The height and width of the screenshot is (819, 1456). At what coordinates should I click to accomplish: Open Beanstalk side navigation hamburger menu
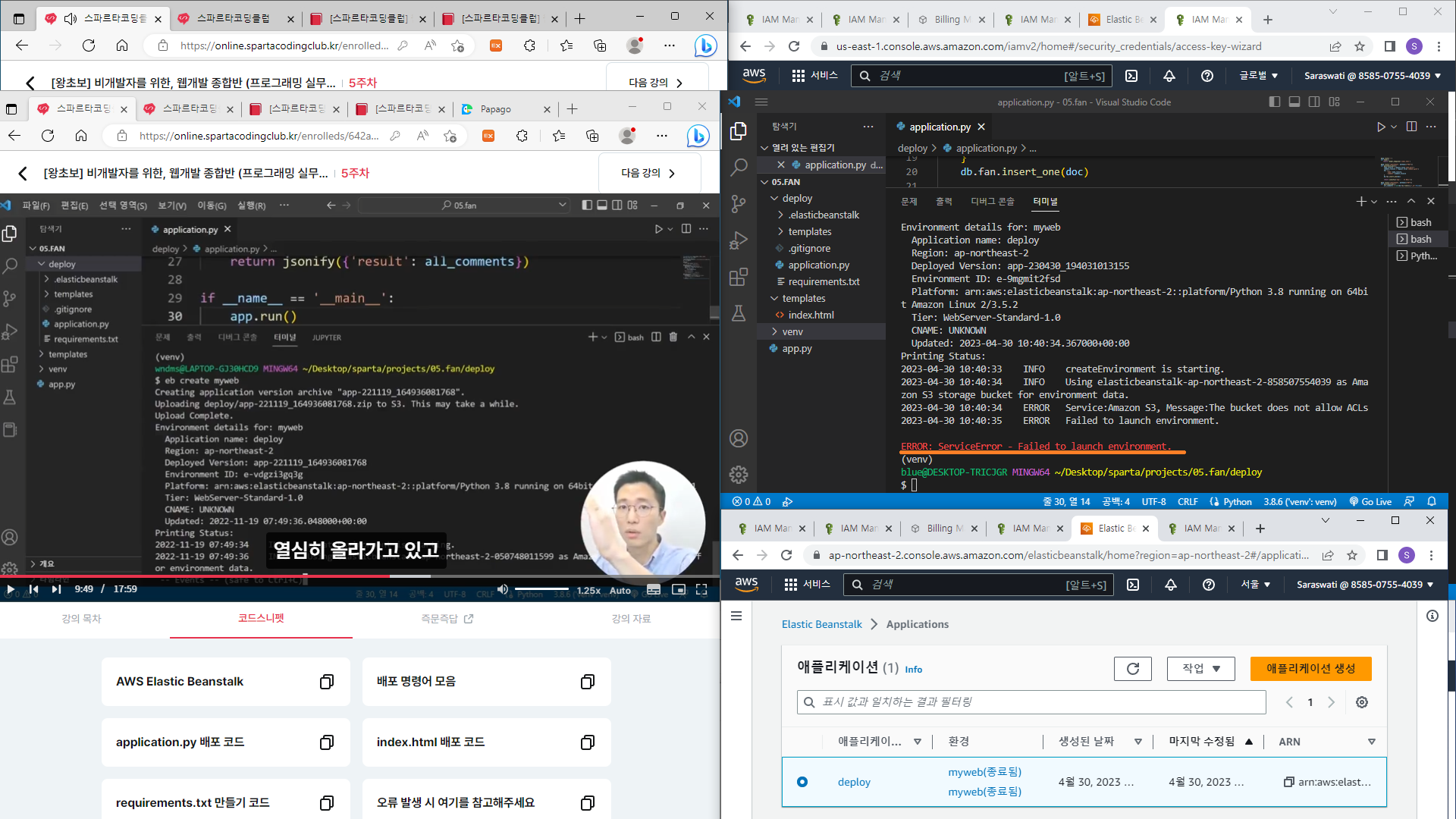coord(736,616)
